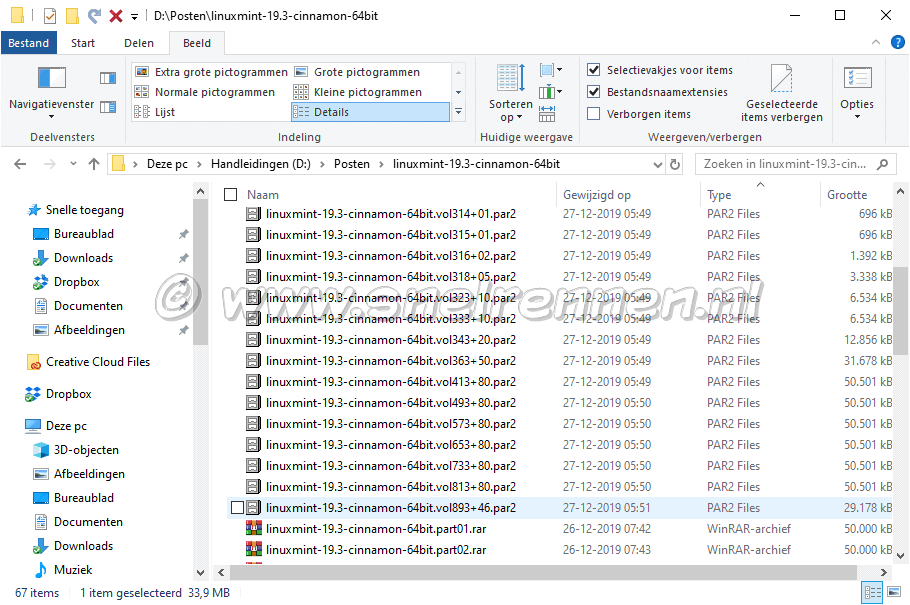Viewport: 910px width, 605px height.
Task: Select Deze pc in the navigation pane
Action: [66, 426]
